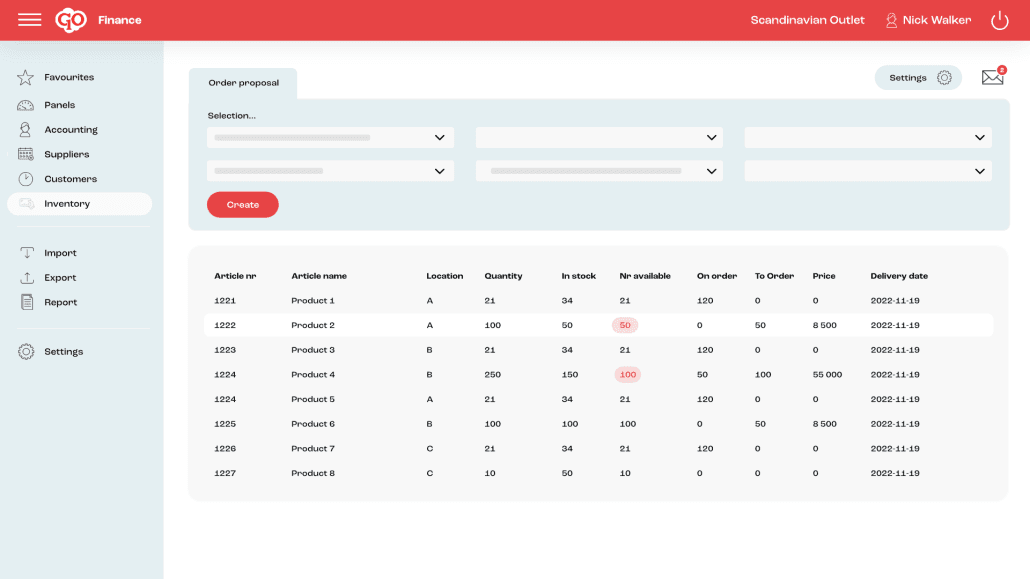Click the Accounting sidebar icon
The height and width of the screenshot is (579, 1030).
pos(26,129)
